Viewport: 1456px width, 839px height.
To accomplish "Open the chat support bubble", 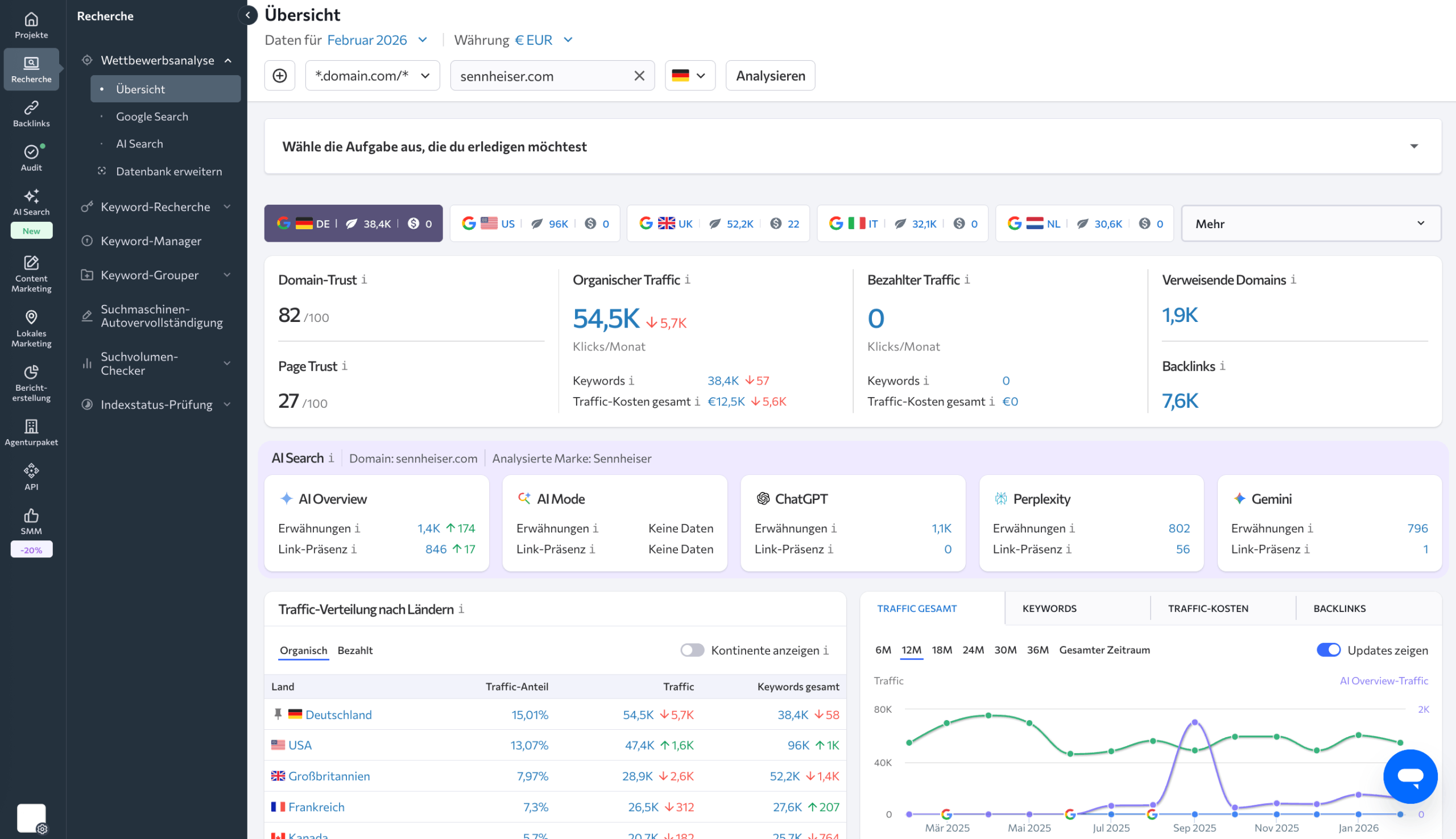I will 1409,776.
